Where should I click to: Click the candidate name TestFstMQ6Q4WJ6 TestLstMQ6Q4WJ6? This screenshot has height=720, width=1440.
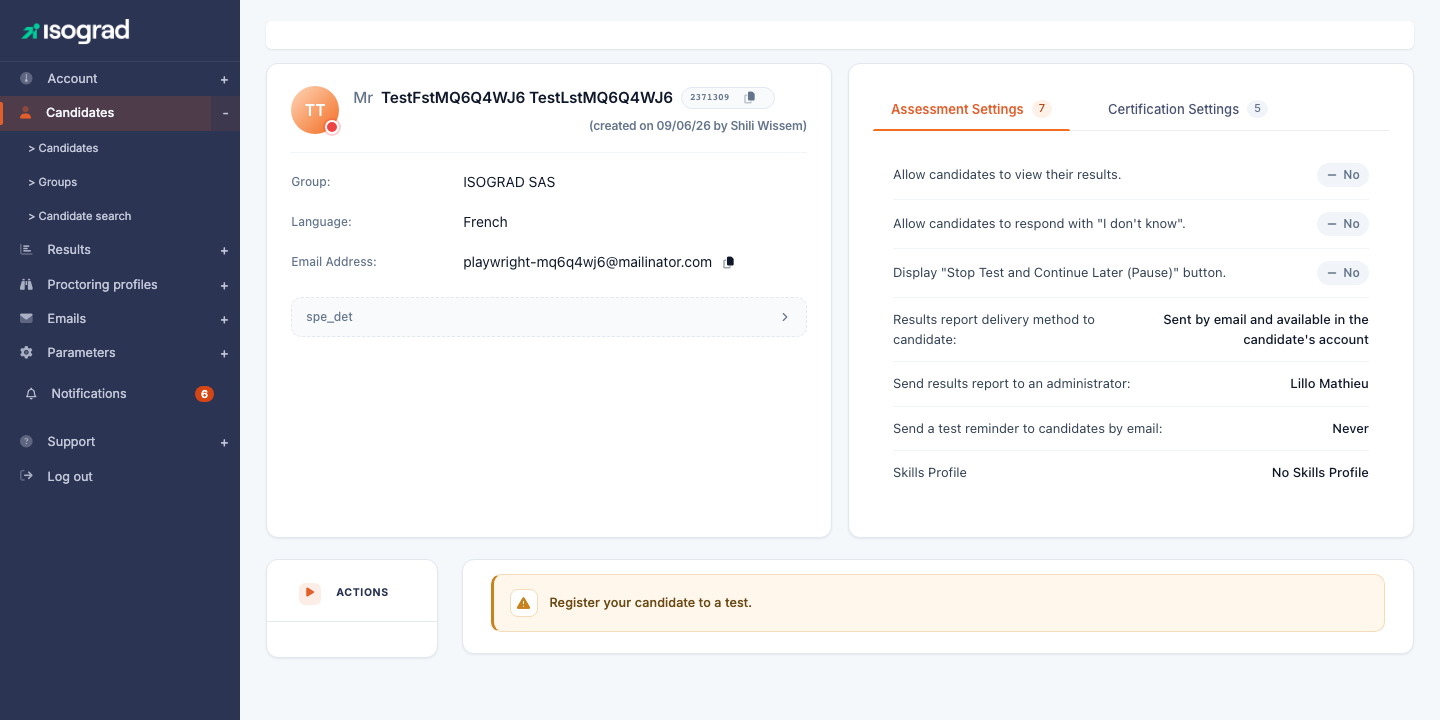click(x=527, y=97)
